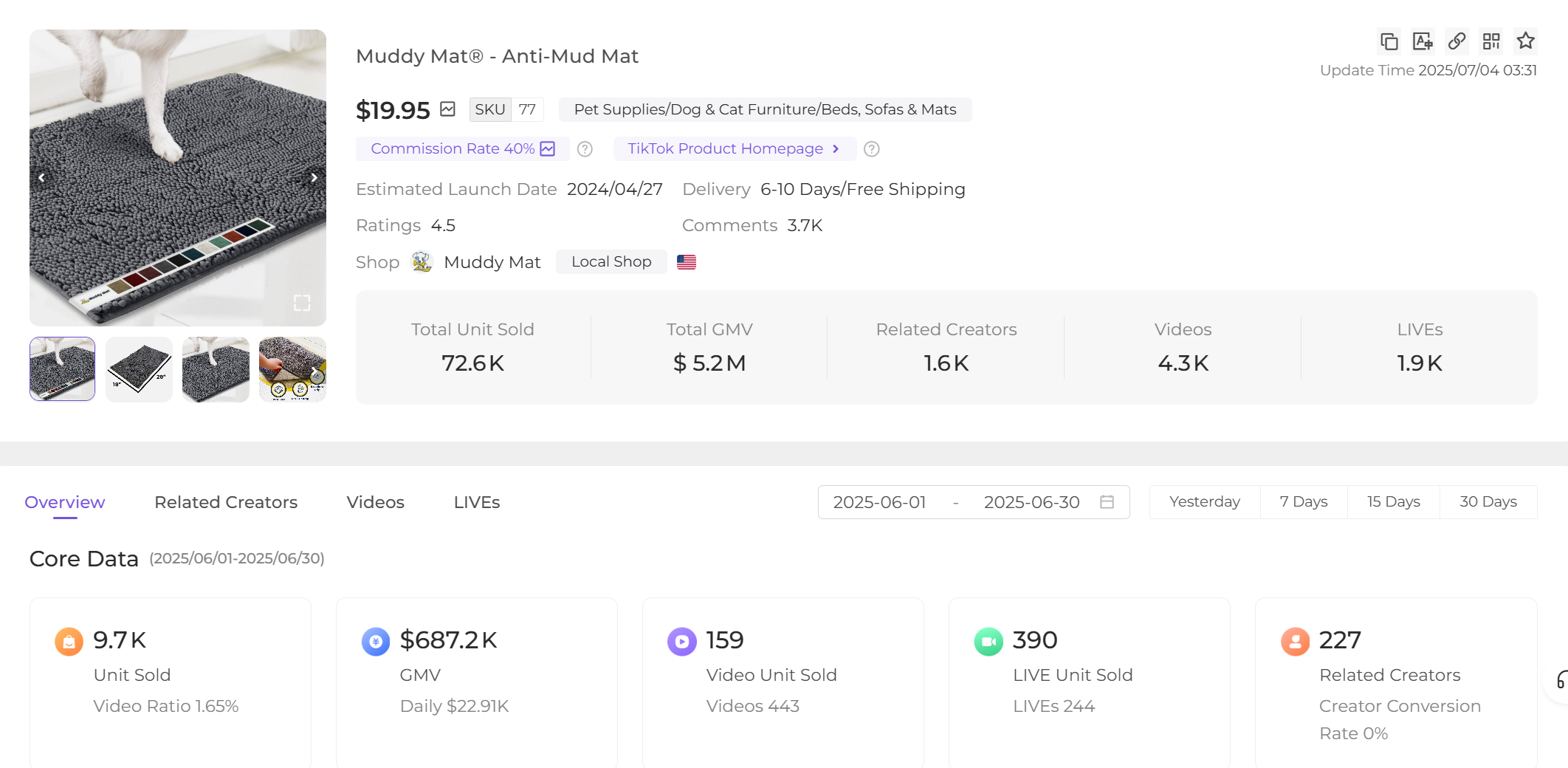Click the US flag icon
1568x768 pixels.
687,262
